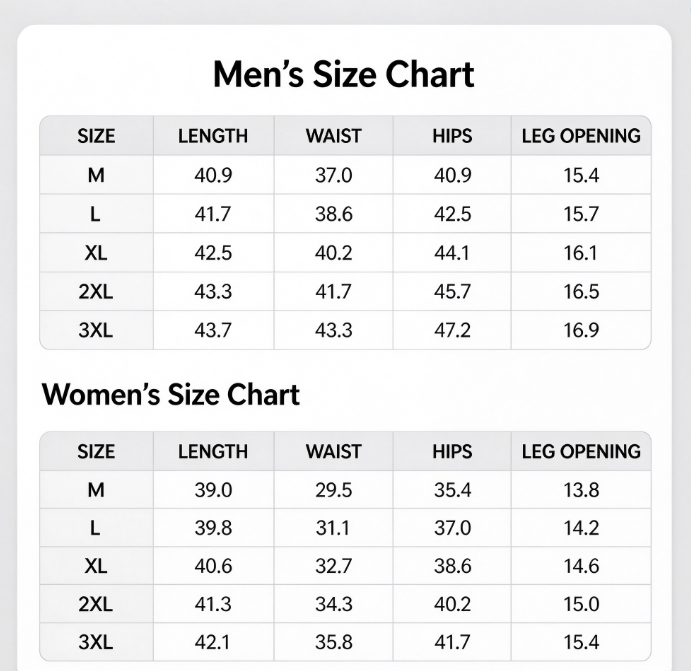Click women's L length value 39.8

213,528
